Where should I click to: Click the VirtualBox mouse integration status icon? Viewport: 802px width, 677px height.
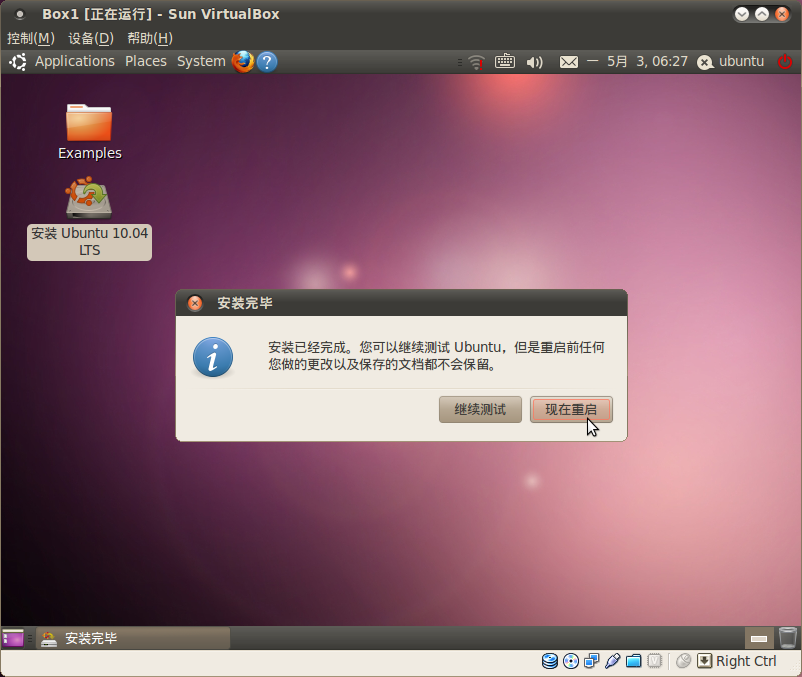(683, 661)
